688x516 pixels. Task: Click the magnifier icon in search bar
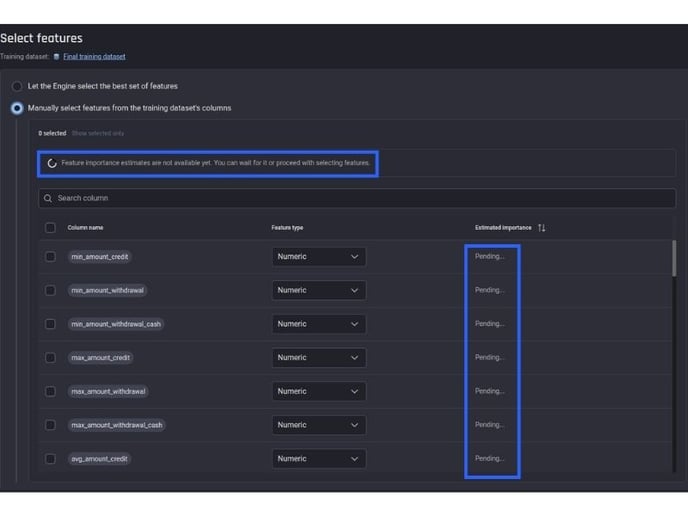[48, 198]
